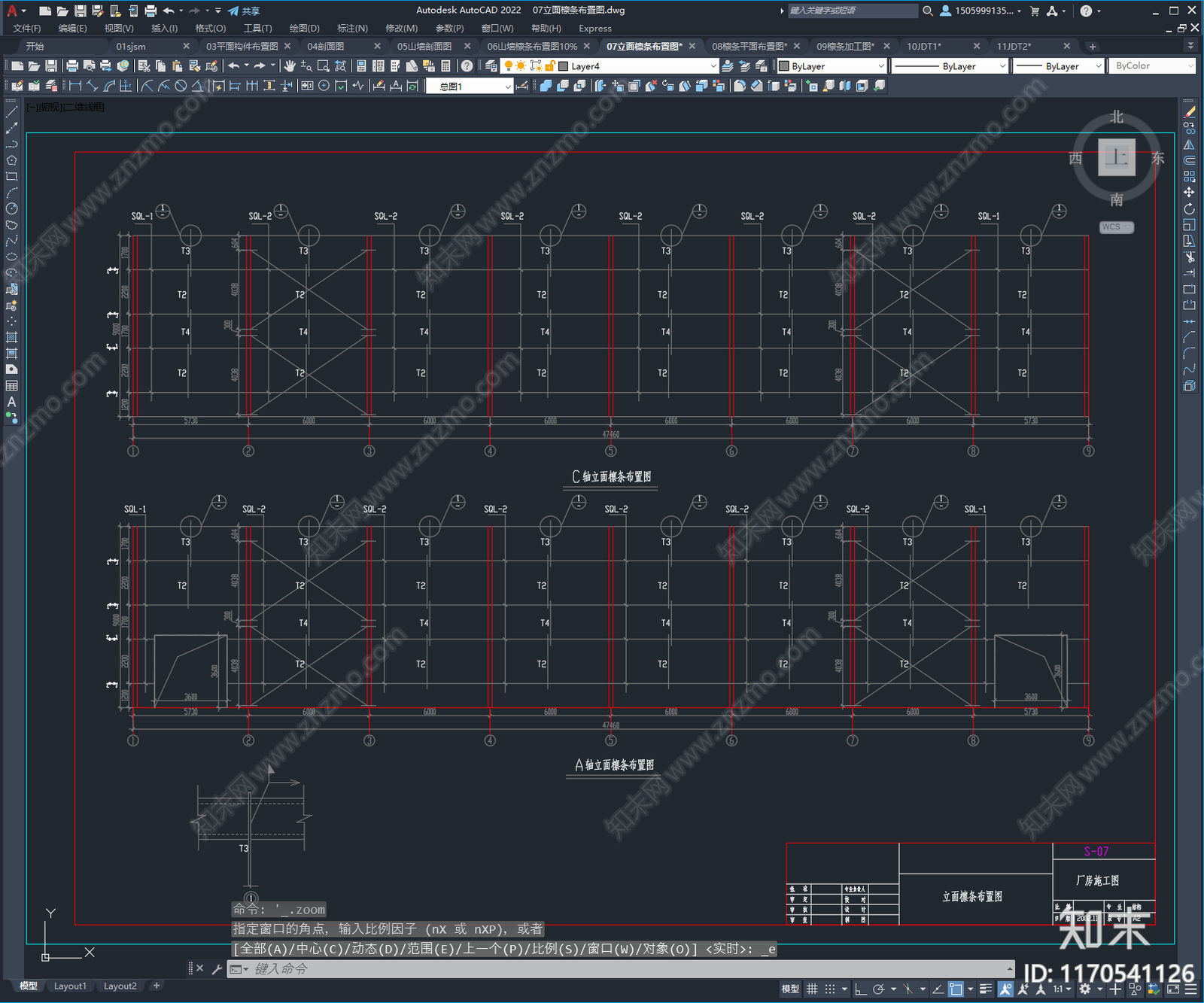This screenshot has width=1204, height=1003.
Task: Click the search magnifier icon in title bar
Action: tap(928, 11)
